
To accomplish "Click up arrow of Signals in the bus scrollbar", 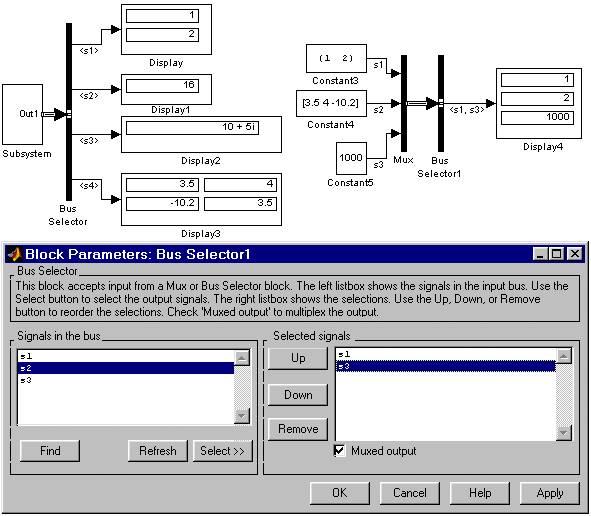I will [242, 358].
